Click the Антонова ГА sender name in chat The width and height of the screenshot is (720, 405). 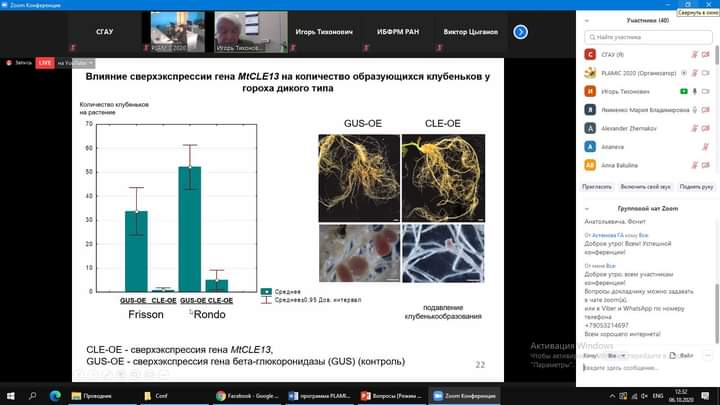point(608,235)
